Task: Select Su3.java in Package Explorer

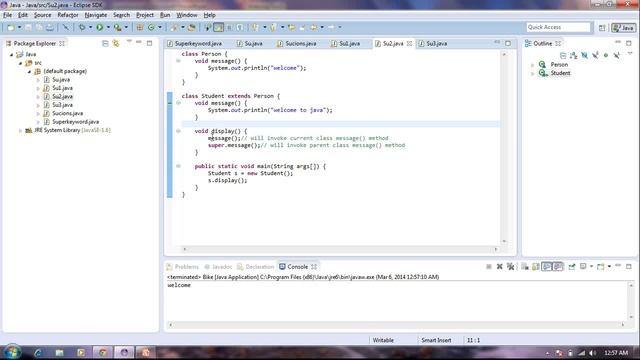Action: (x=62, y=105)
